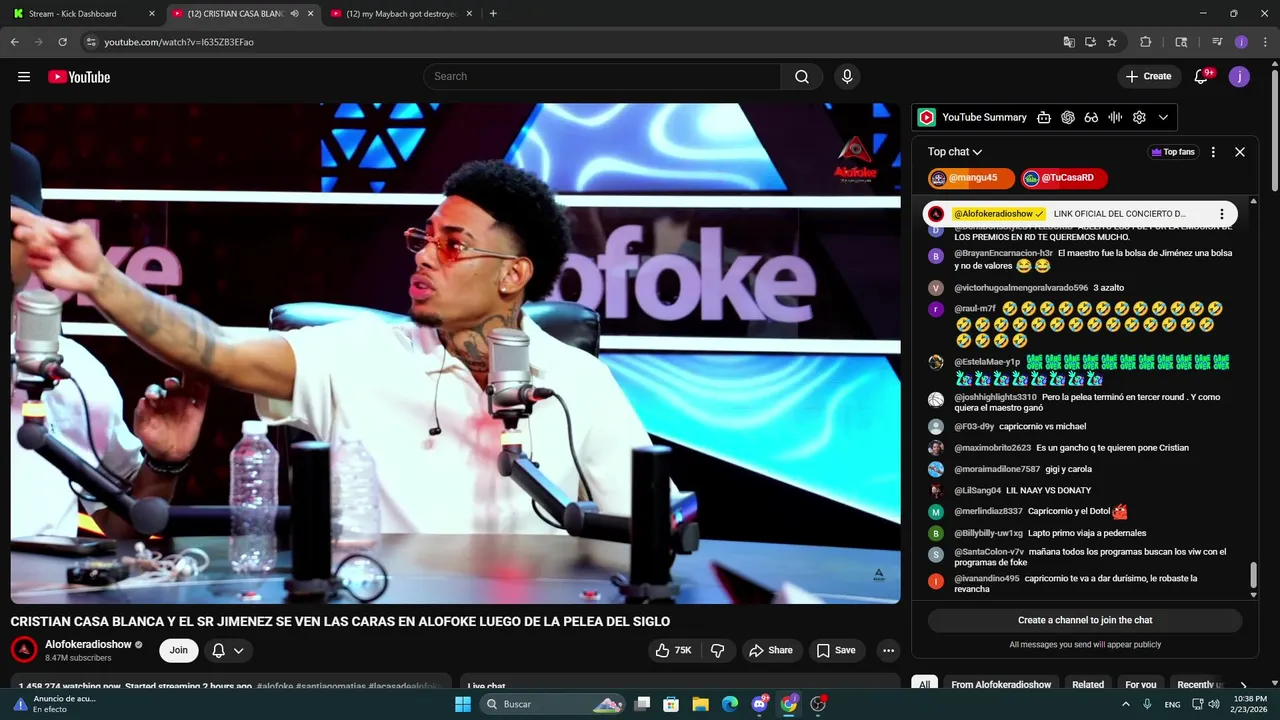The image size is (1280, 720).
Task: Open File Explorer from the taskbar
Action: click(x=700, y=704)
